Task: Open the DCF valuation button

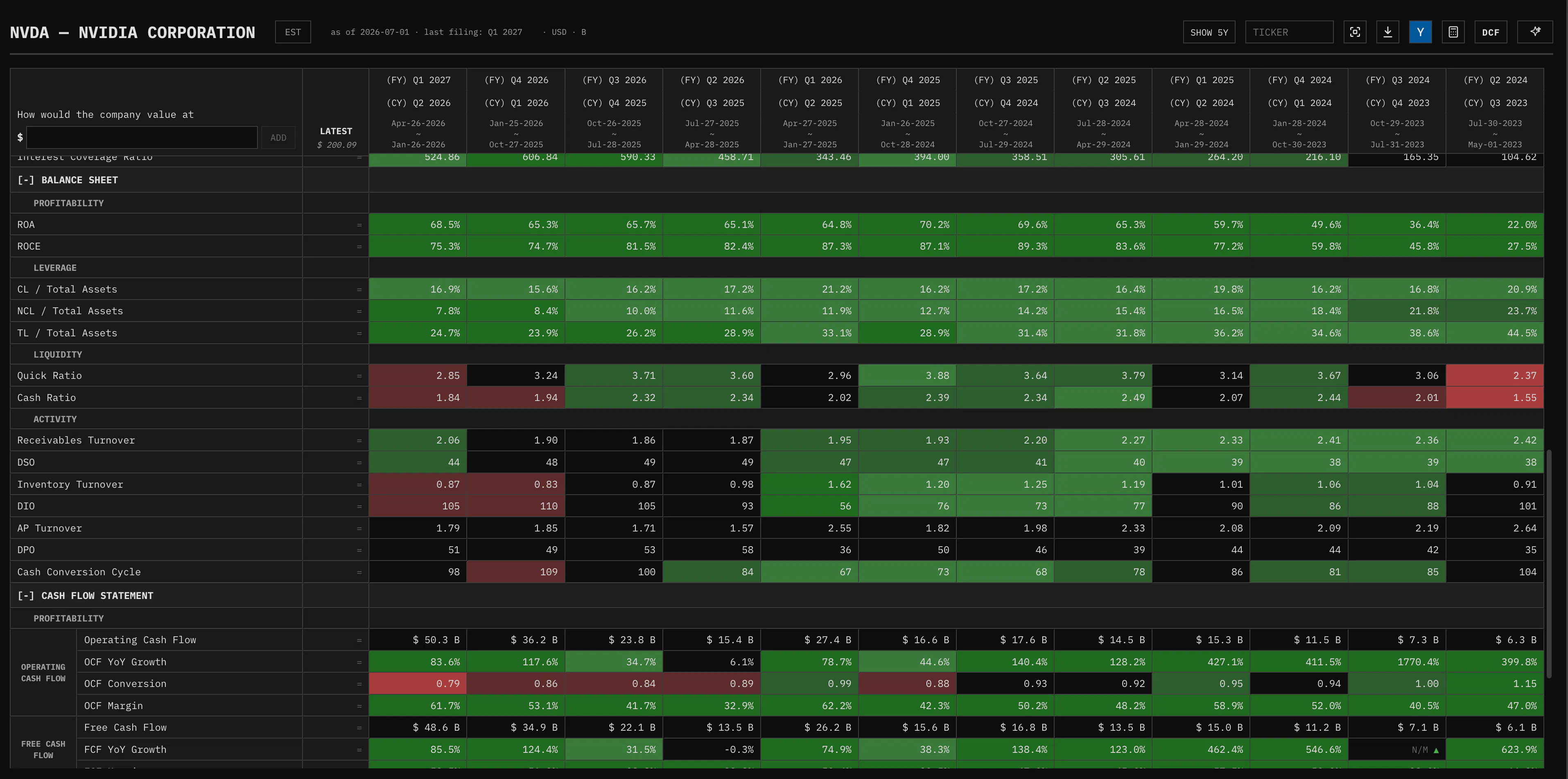Action: pos(1491,32)
